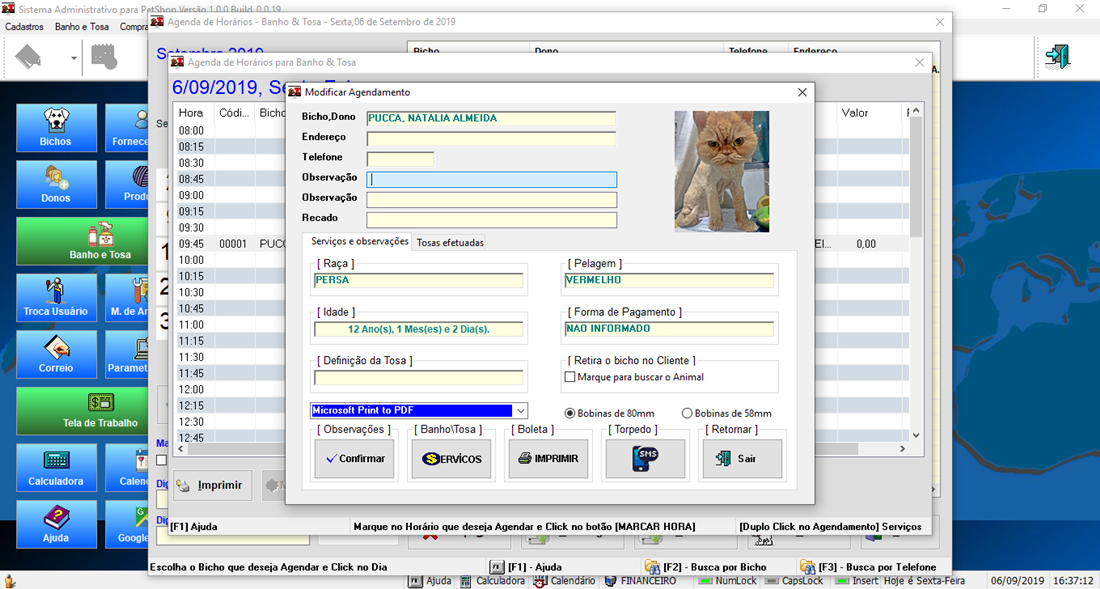The width and height of the screenshot is (1100, 589).
Task: Click Imprimir button in the agenda window
Action: tap(213, 485)
